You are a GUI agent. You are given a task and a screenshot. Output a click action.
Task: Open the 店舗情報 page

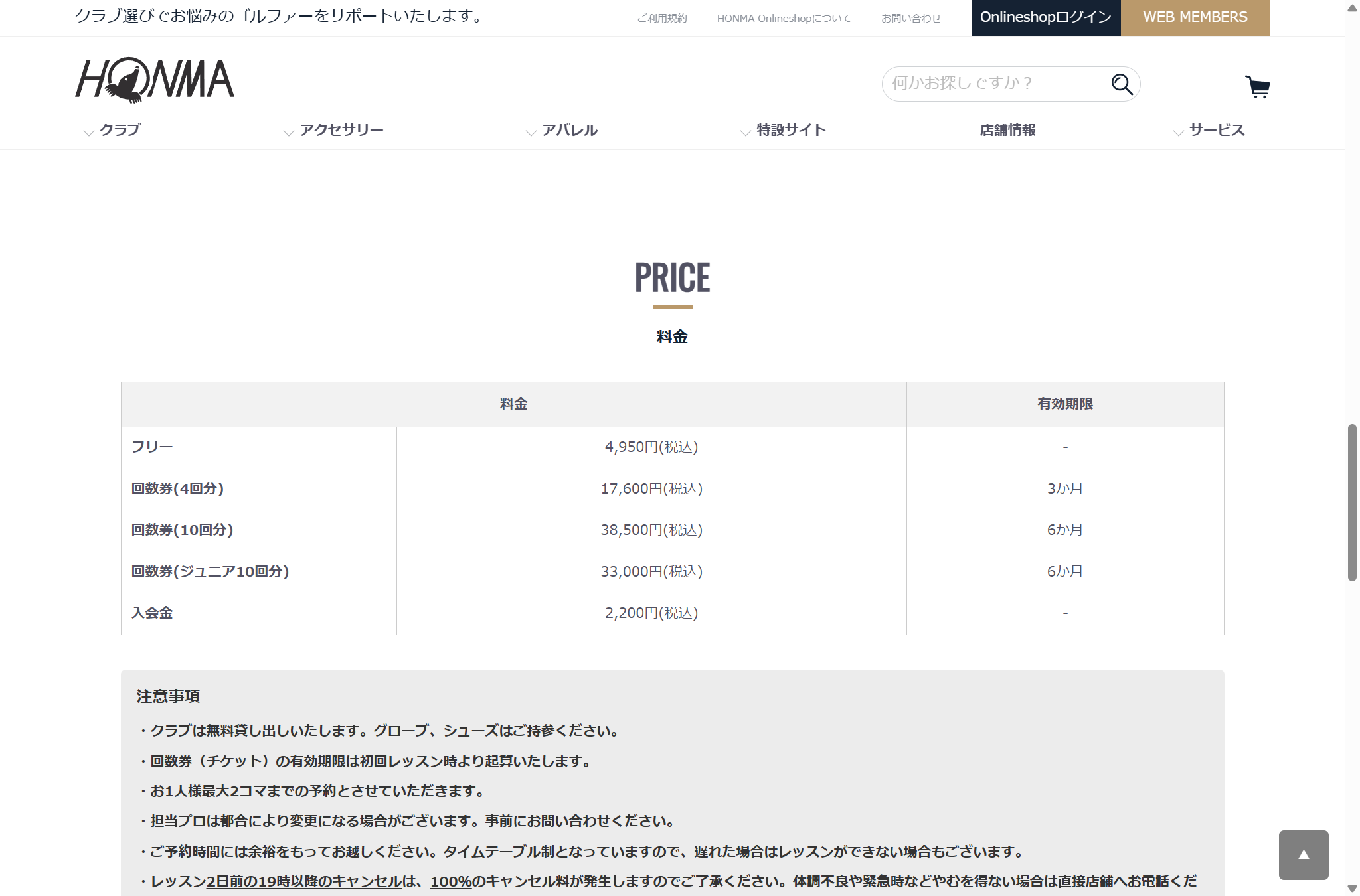1007,130
